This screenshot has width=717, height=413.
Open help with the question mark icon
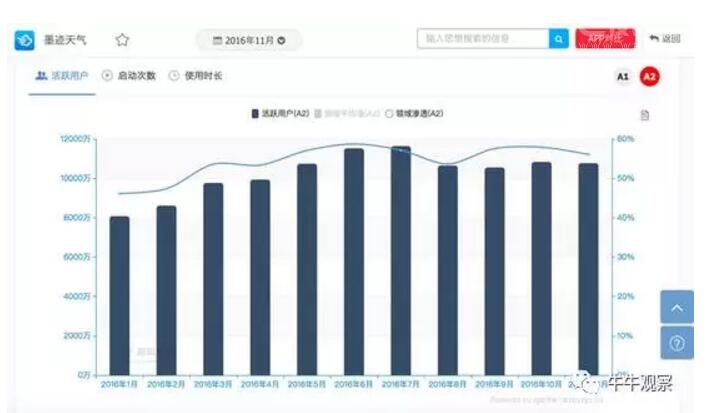tap(677, 343)
